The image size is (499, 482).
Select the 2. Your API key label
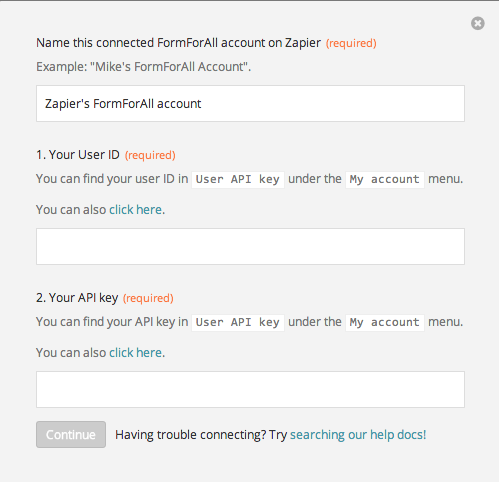tap(77, 298)
